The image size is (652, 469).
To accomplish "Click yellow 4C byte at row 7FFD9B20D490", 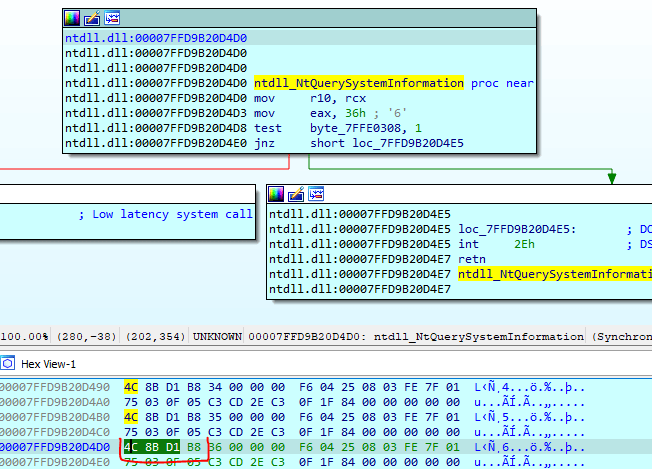I will click(x=131, y=387).
